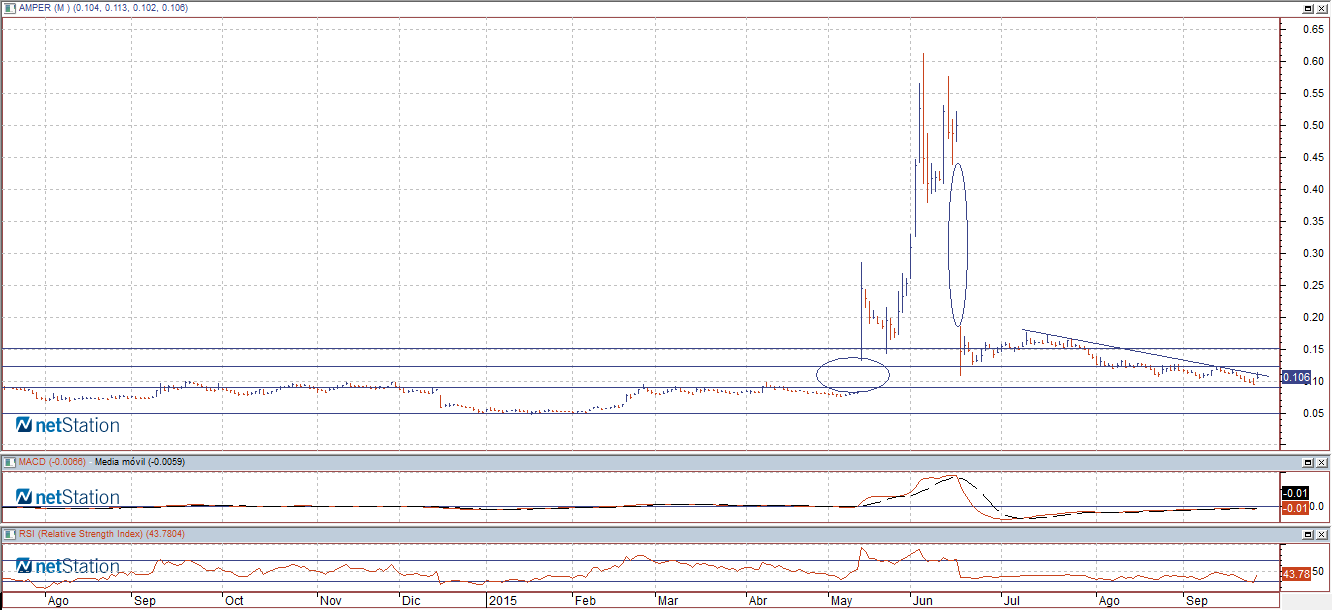Click the Mar month label

click(x=667, y=602)
